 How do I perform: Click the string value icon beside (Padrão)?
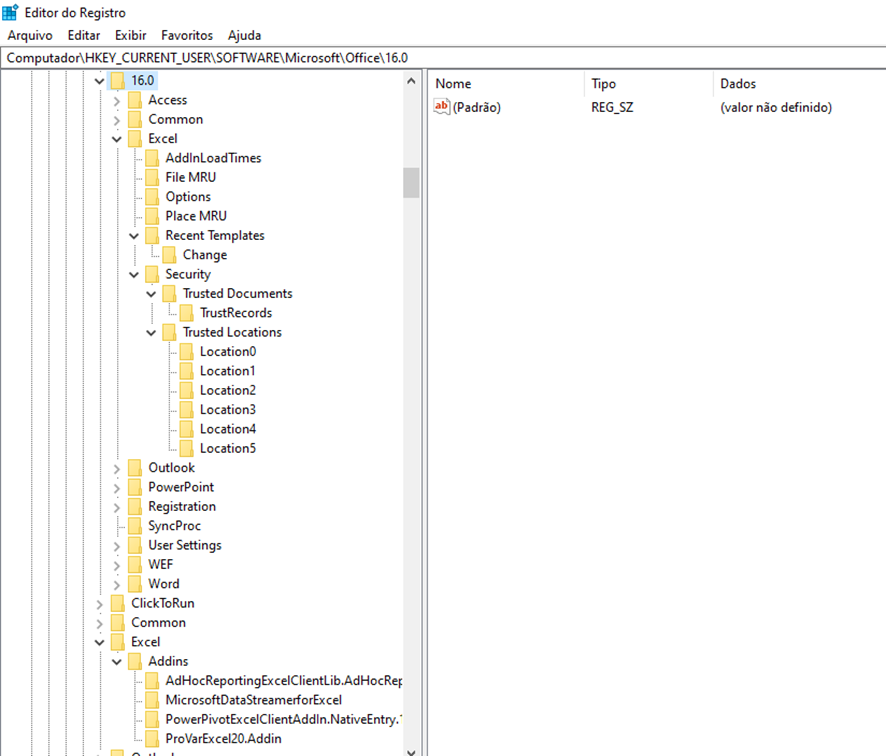(x=441, y=107)
